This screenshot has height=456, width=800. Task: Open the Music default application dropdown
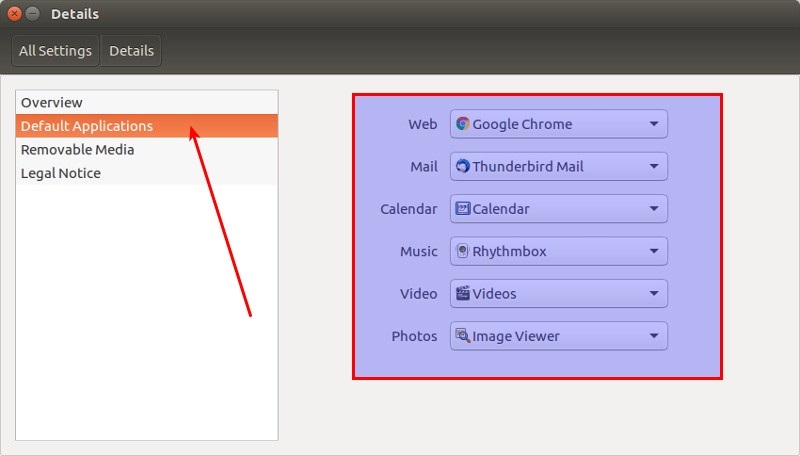click(x=559, y=251)
